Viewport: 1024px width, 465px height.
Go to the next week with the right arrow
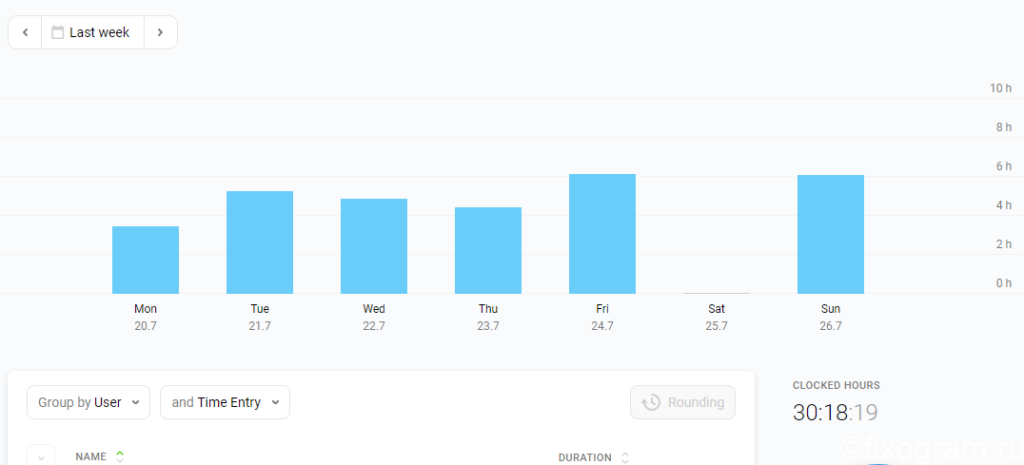coord(160,33)
